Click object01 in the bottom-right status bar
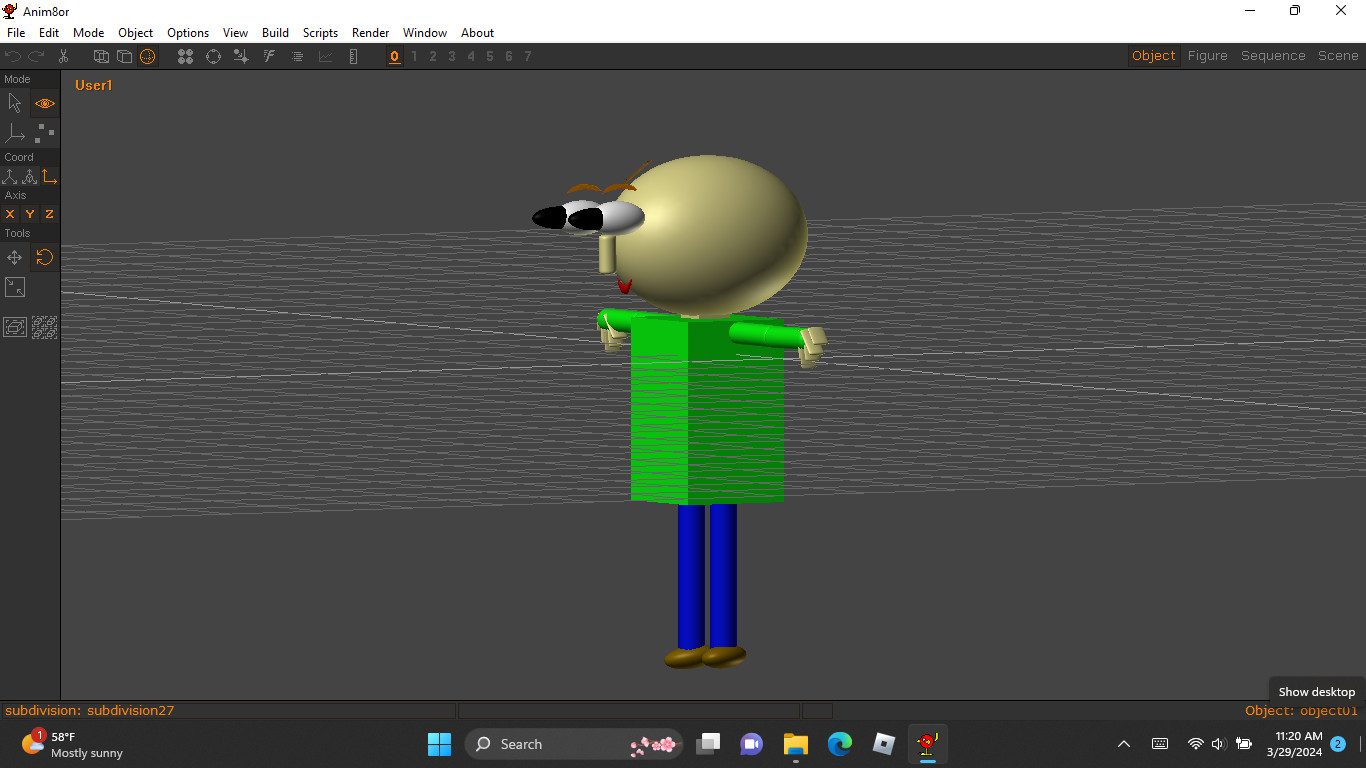 1329,710
